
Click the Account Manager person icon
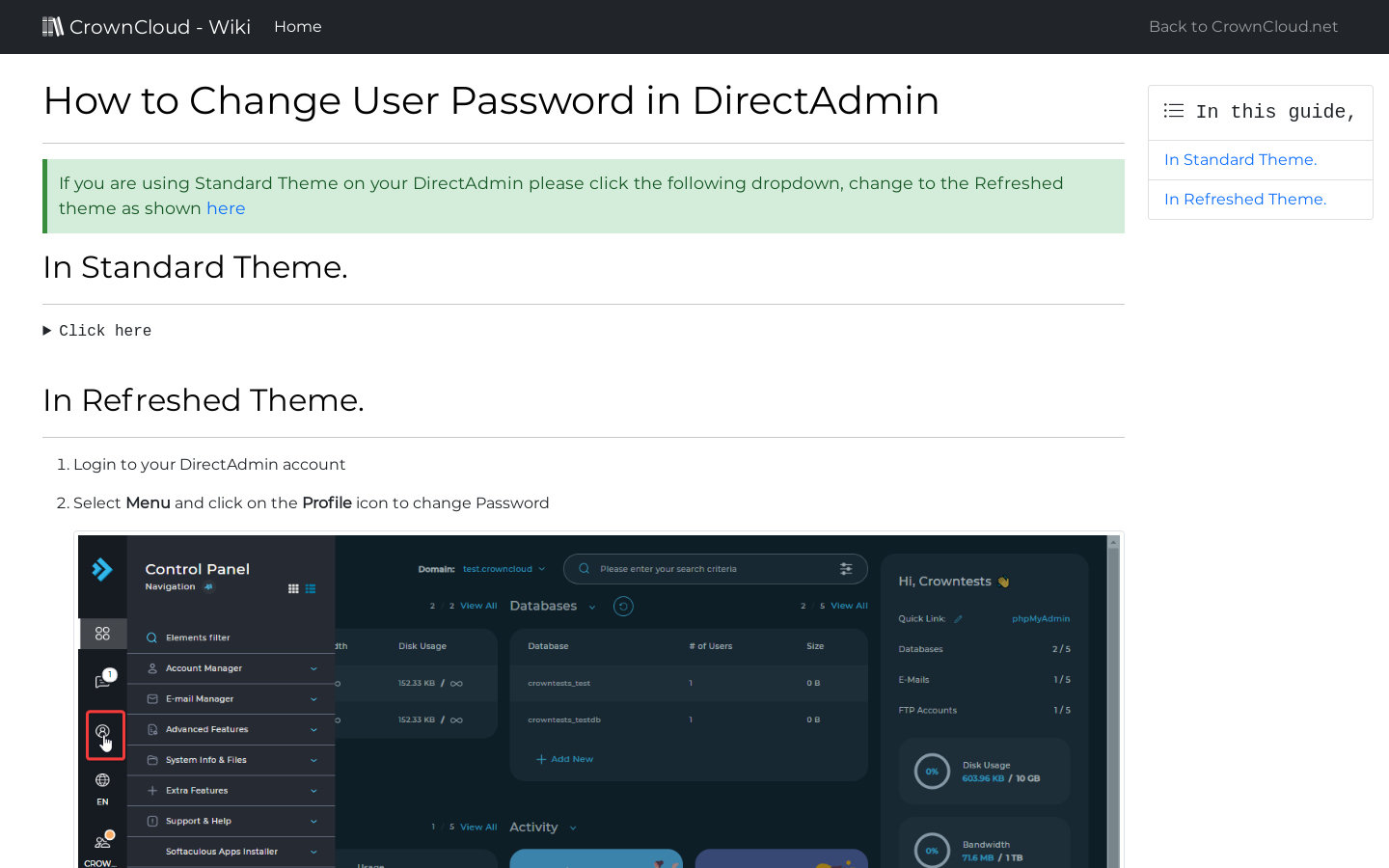tap(152, 668)
